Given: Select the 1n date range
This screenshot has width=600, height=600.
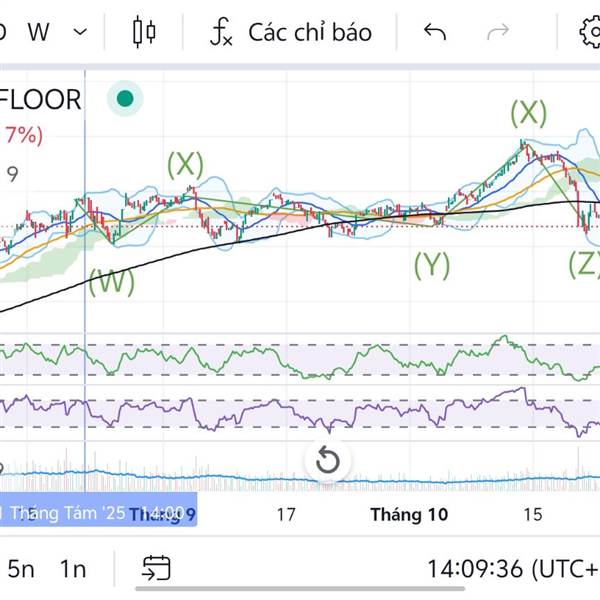Looking at the screenshot, I should [73, 569].
